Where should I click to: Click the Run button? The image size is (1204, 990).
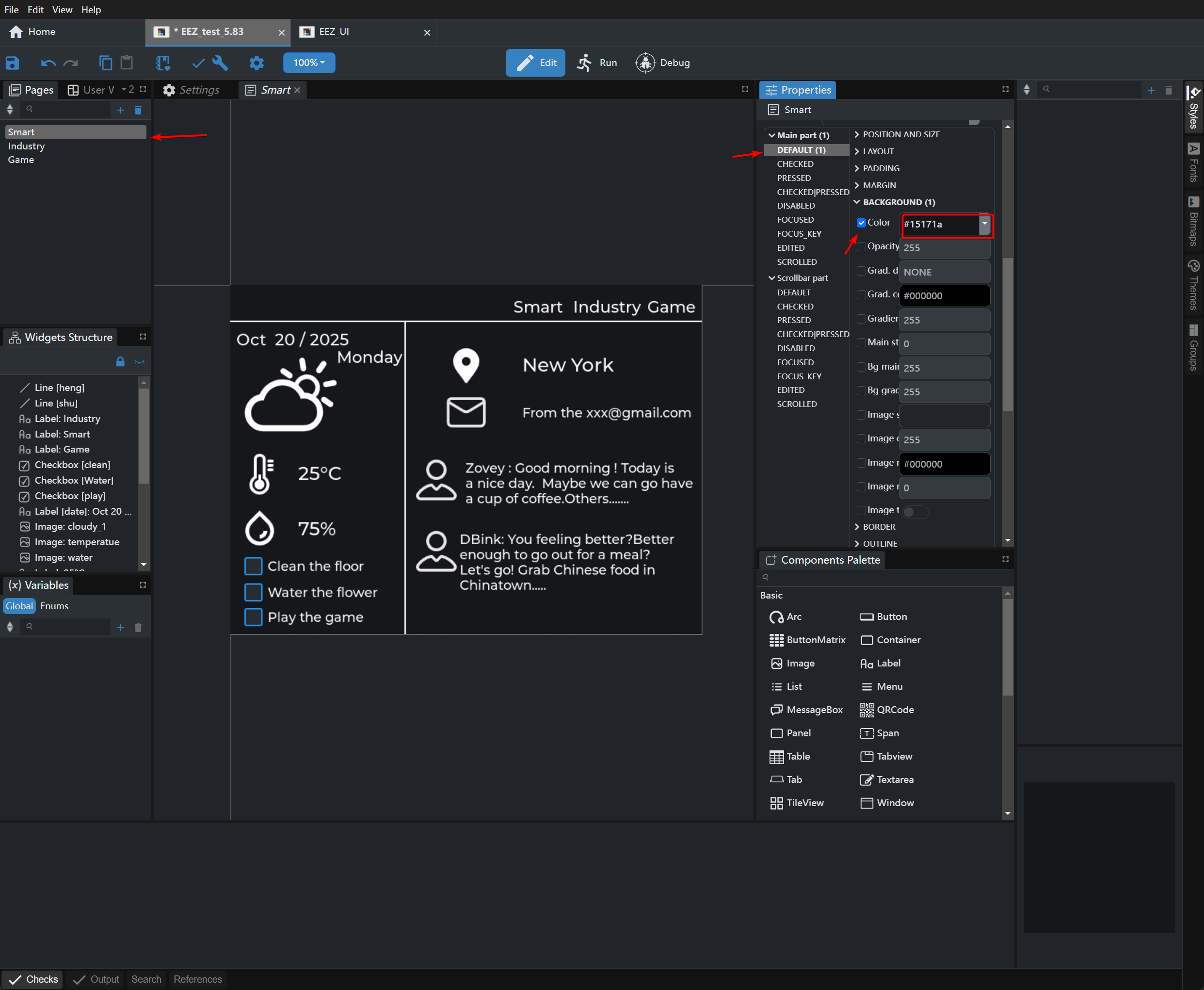(597, 63)
